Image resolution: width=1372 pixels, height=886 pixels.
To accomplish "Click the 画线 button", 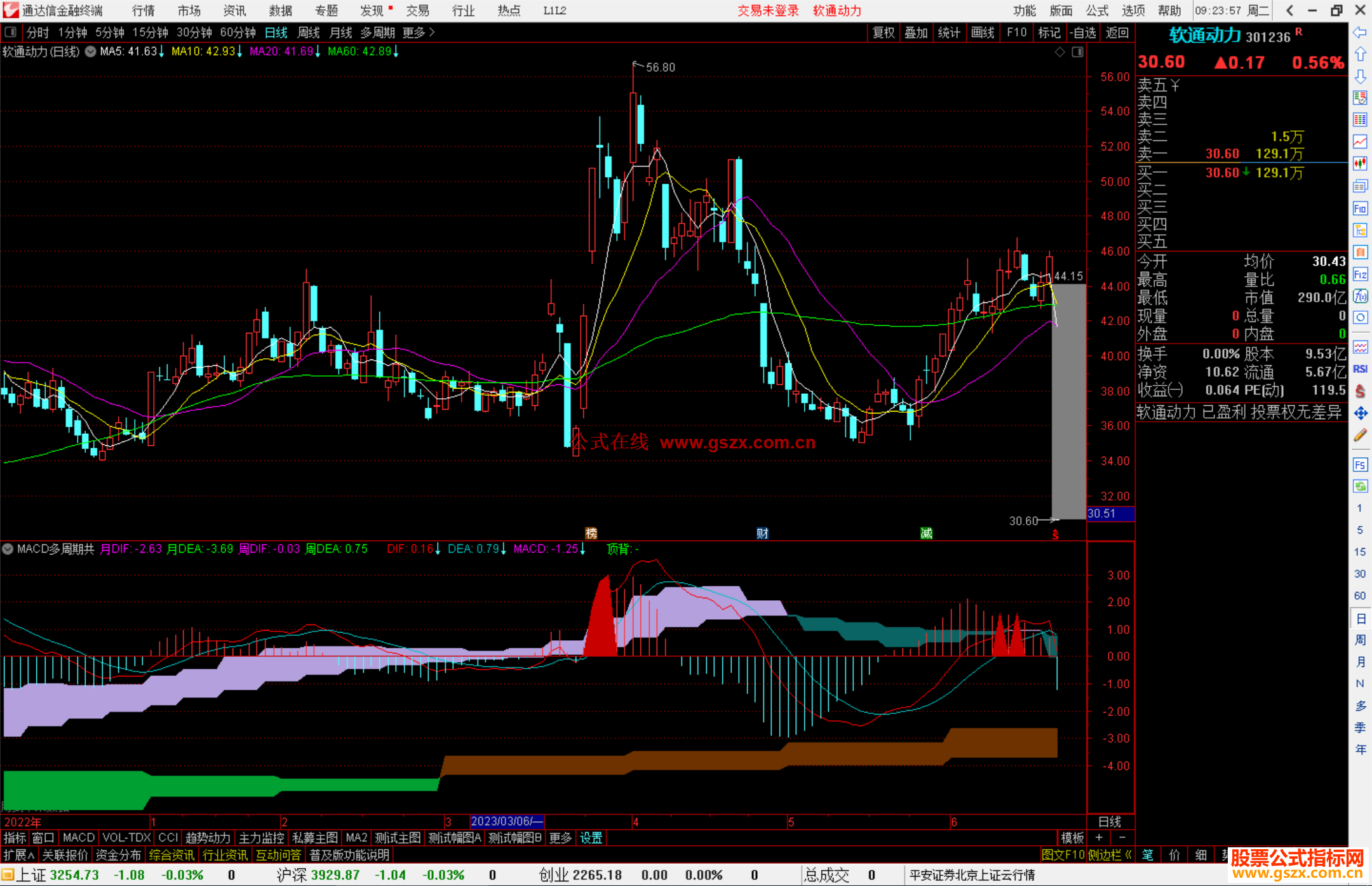I will (983, 32).
